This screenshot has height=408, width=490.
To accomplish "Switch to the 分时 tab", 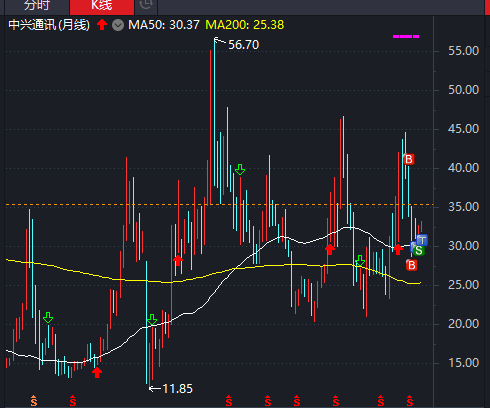I will tap(37, 5).
